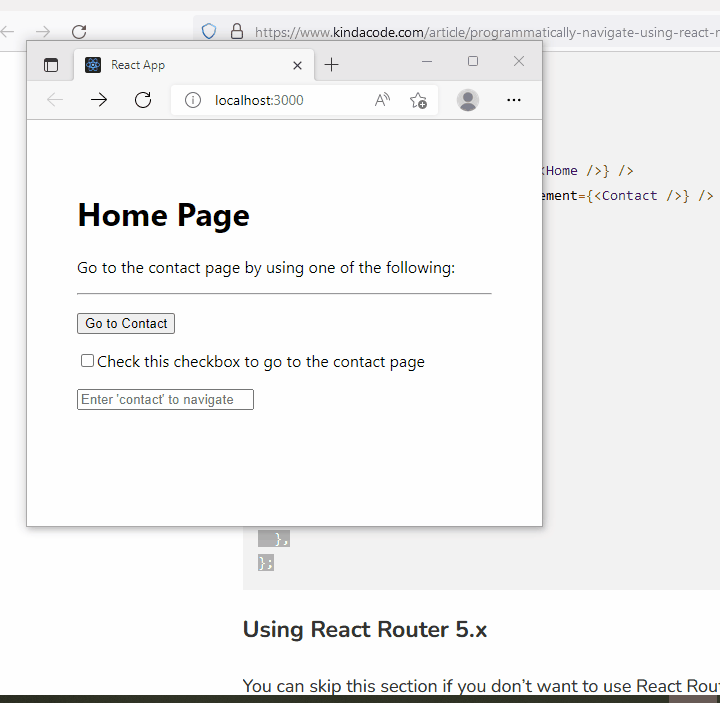Open the Edge profile avatar

pyautogui.click(x=467, y=100)
